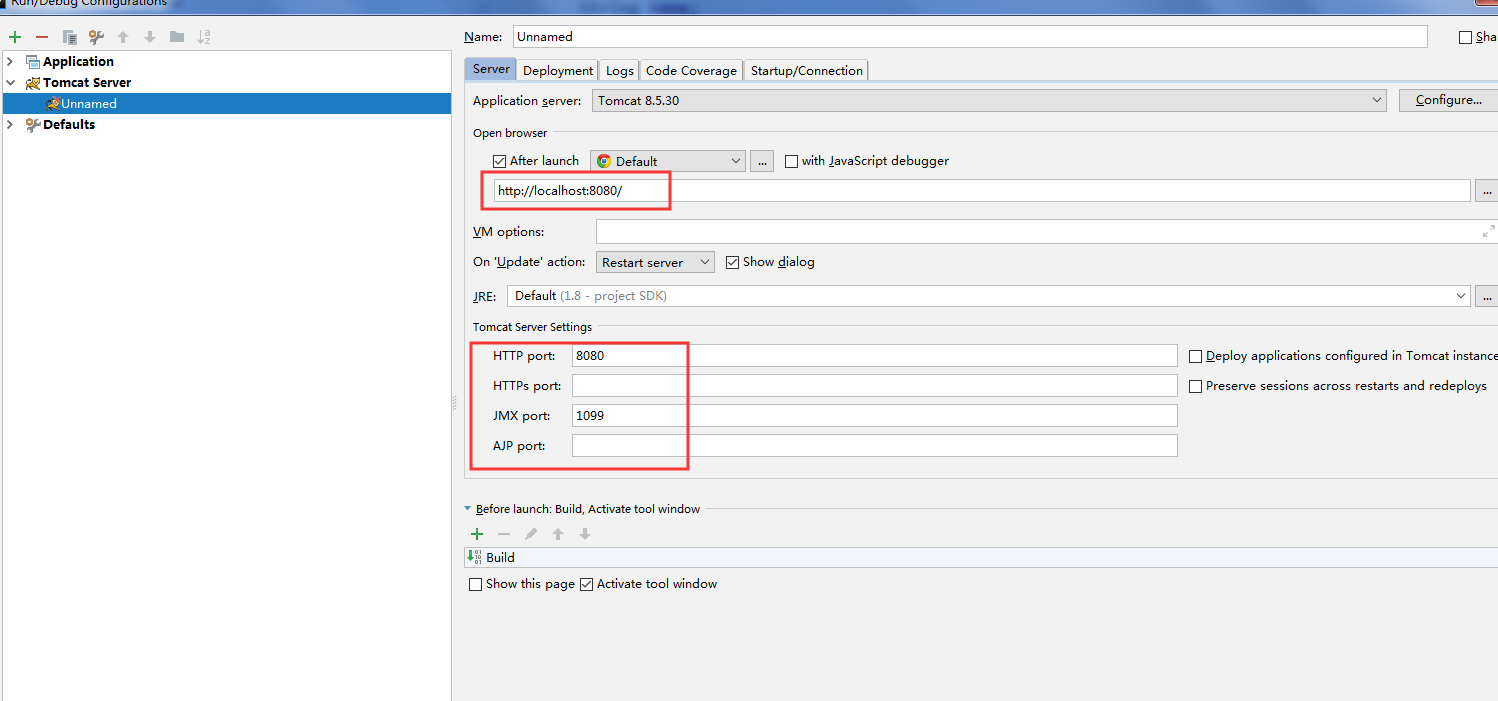Click the HTTPs port field

pos(875,386)
